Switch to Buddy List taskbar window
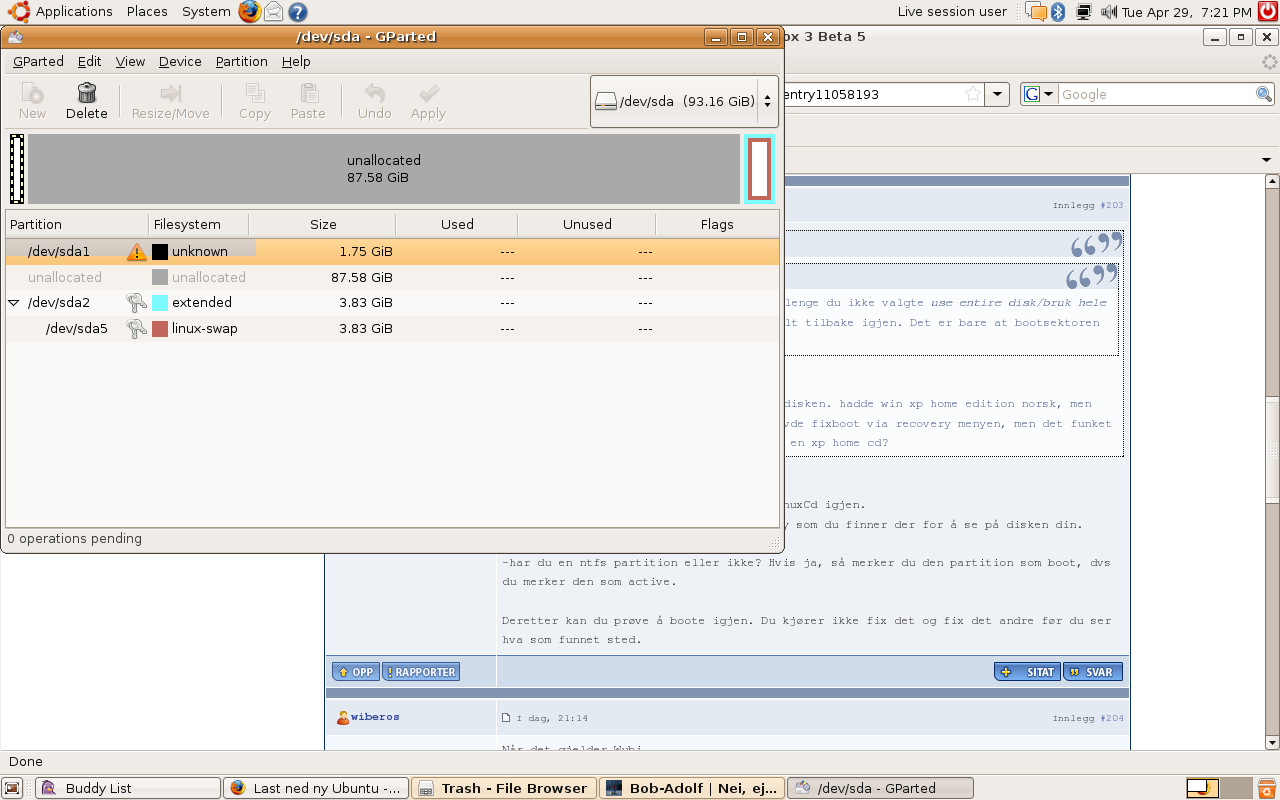This screenshot has width=1280, height=800. pyautogui.click(x=128, y=788)
